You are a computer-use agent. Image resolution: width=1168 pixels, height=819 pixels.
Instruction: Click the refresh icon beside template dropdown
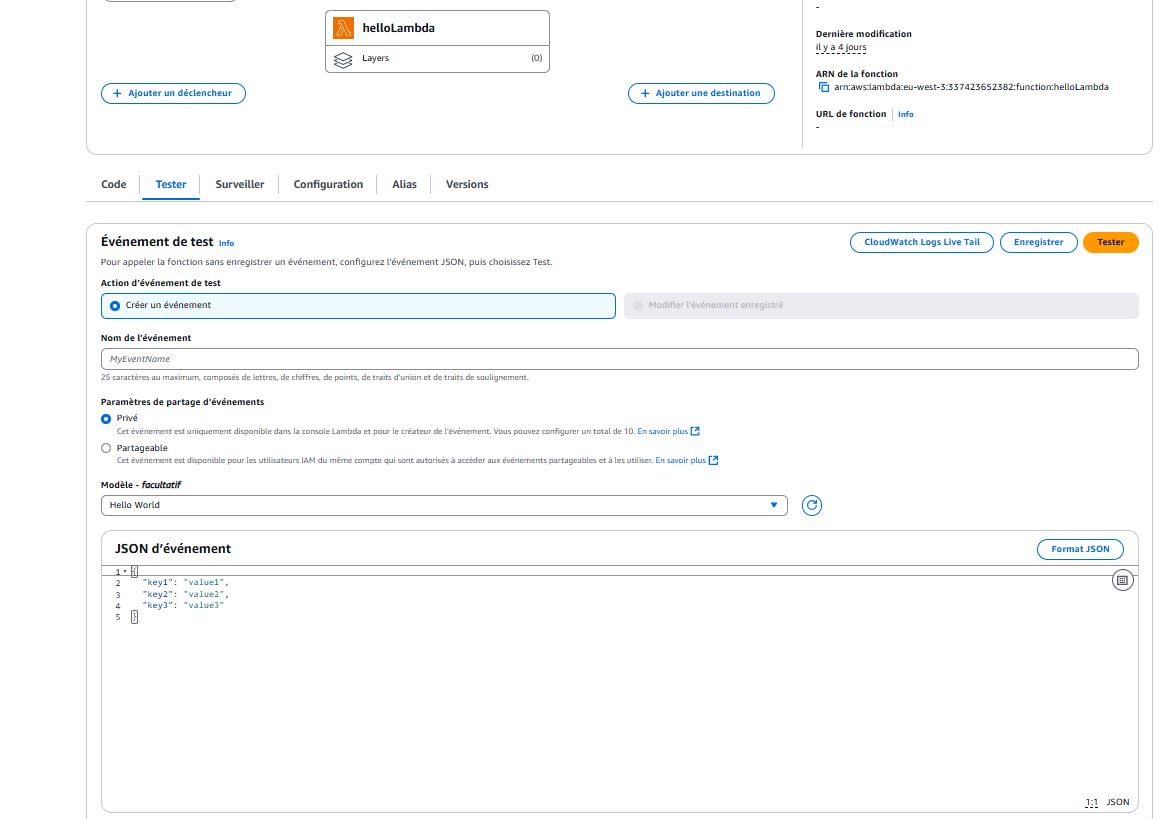click(x=812, y=505)
